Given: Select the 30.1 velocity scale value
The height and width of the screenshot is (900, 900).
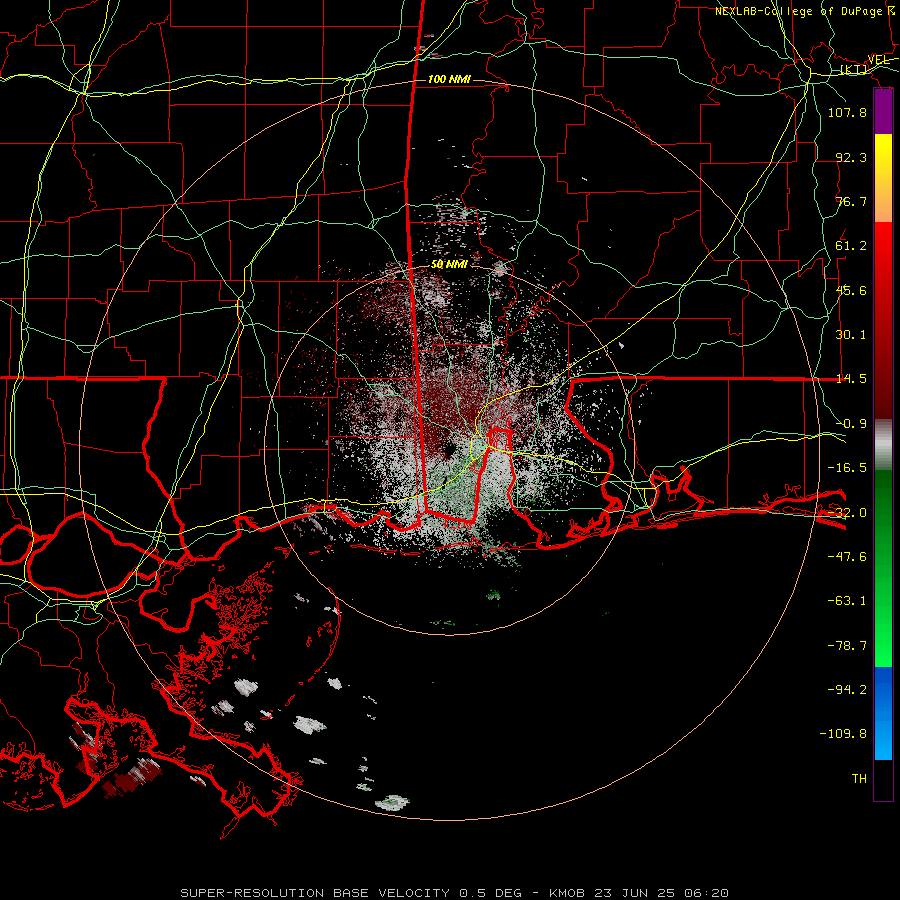Looking at the screenshot, I should click(851, 335).
